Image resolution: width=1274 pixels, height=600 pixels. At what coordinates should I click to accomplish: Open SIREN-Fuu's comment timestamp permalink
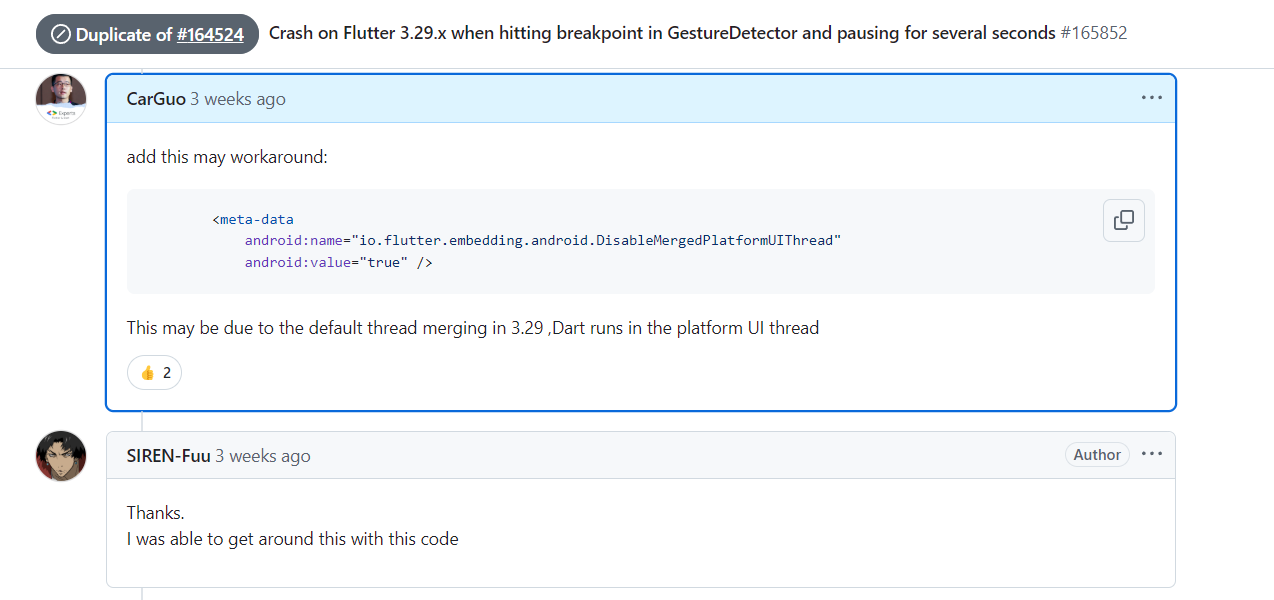coord(263,456)
